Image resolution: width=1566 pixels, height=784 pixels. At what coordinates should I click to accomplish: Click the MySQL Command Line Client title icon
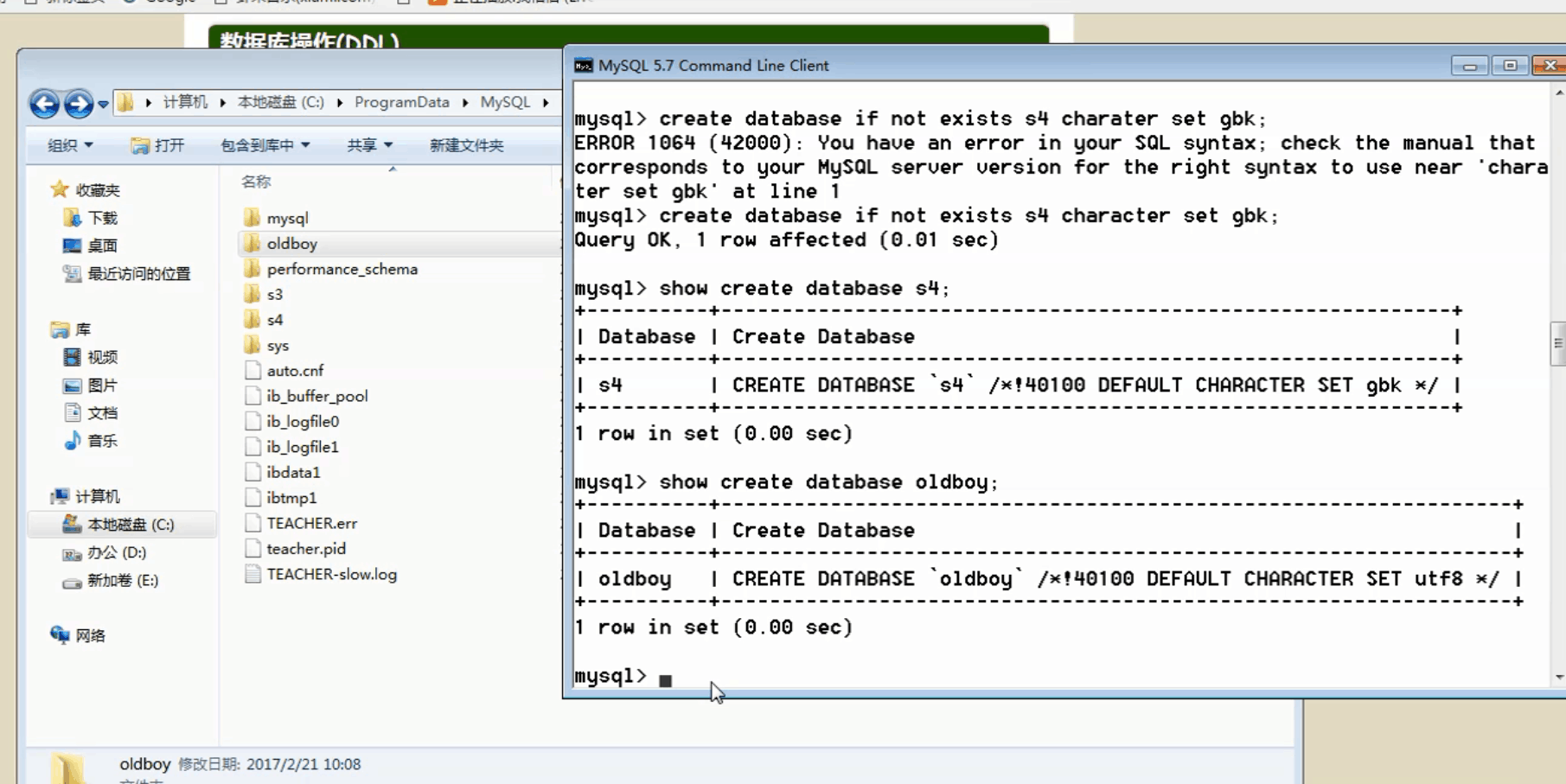pos(584,66)
